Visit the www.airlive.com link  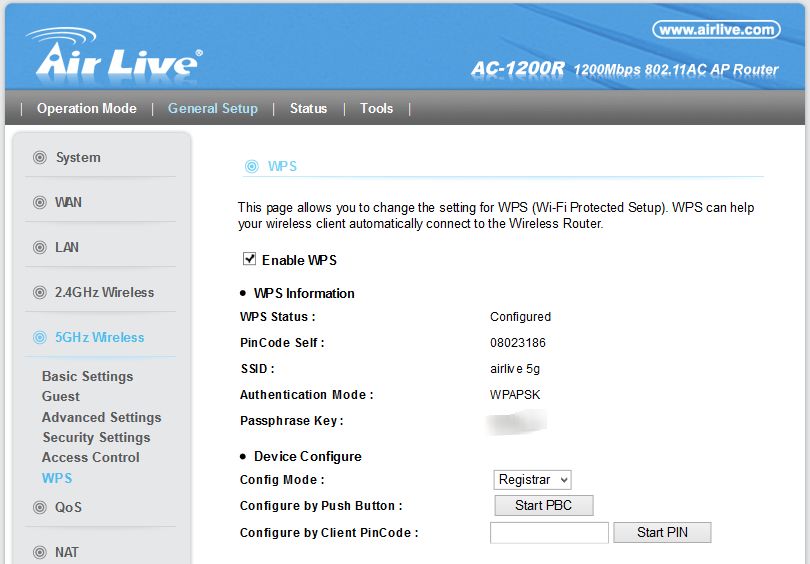click(x=716, y=29)
